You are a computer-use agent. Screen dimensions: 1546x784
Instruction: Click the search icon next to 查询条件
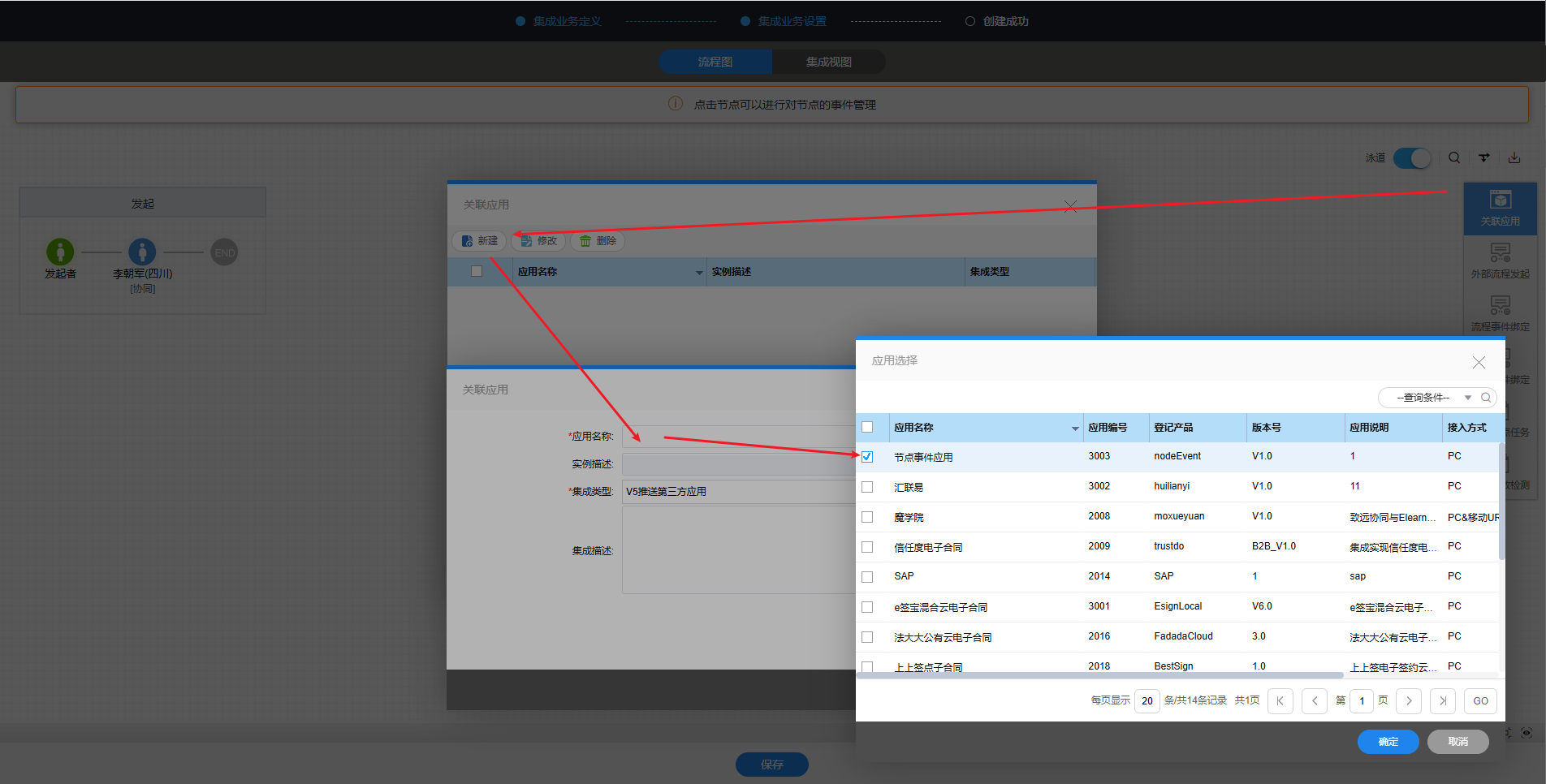pyautogui.click(x=1486, y=398)
